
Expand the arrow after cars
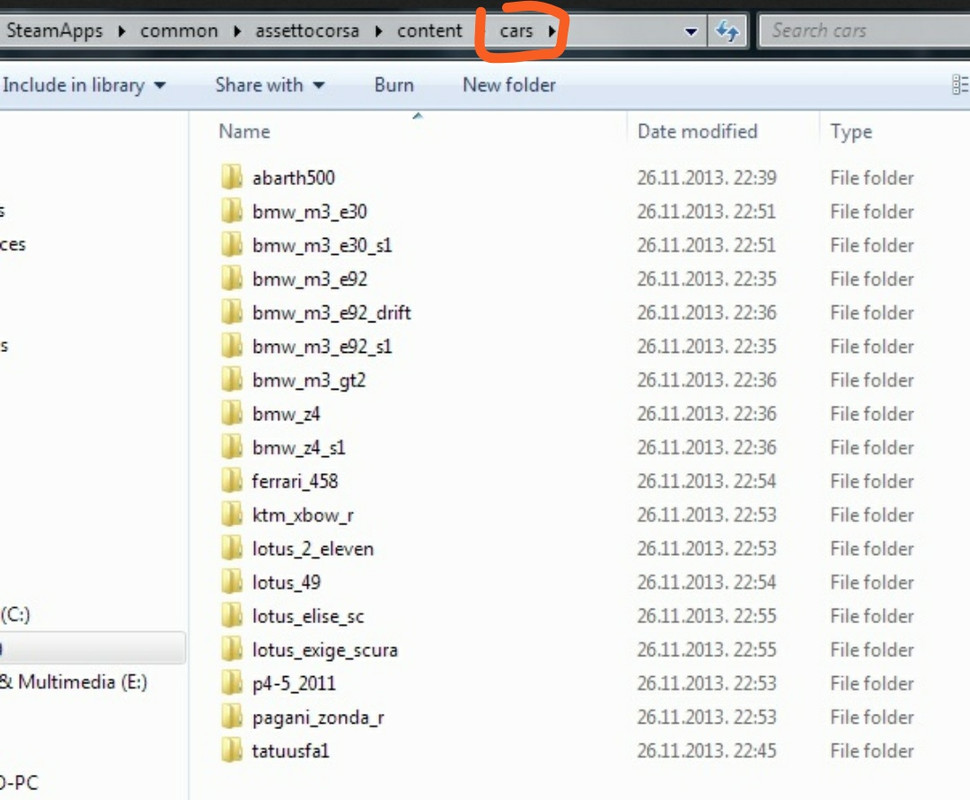[551, 30]
